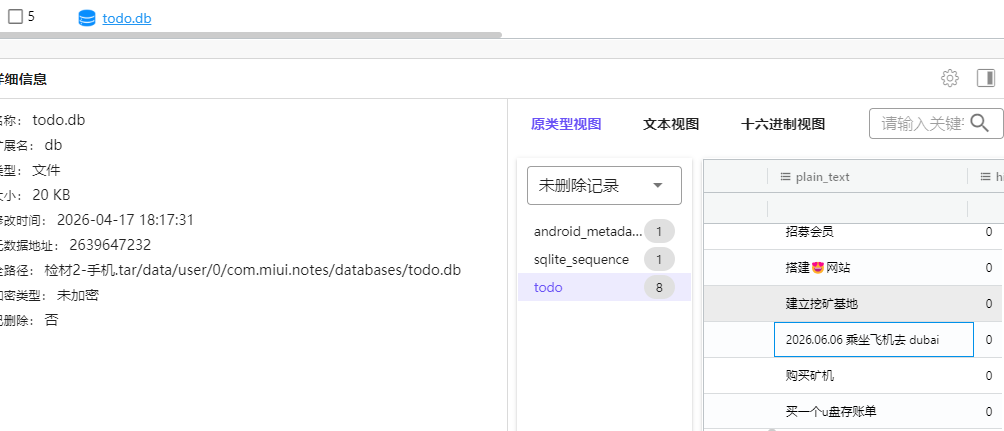Open the settings gear in the details panel
Image resolution: width=1004 pixels, height=431 pixels.
pyautogui.click(x=950, y=78)
